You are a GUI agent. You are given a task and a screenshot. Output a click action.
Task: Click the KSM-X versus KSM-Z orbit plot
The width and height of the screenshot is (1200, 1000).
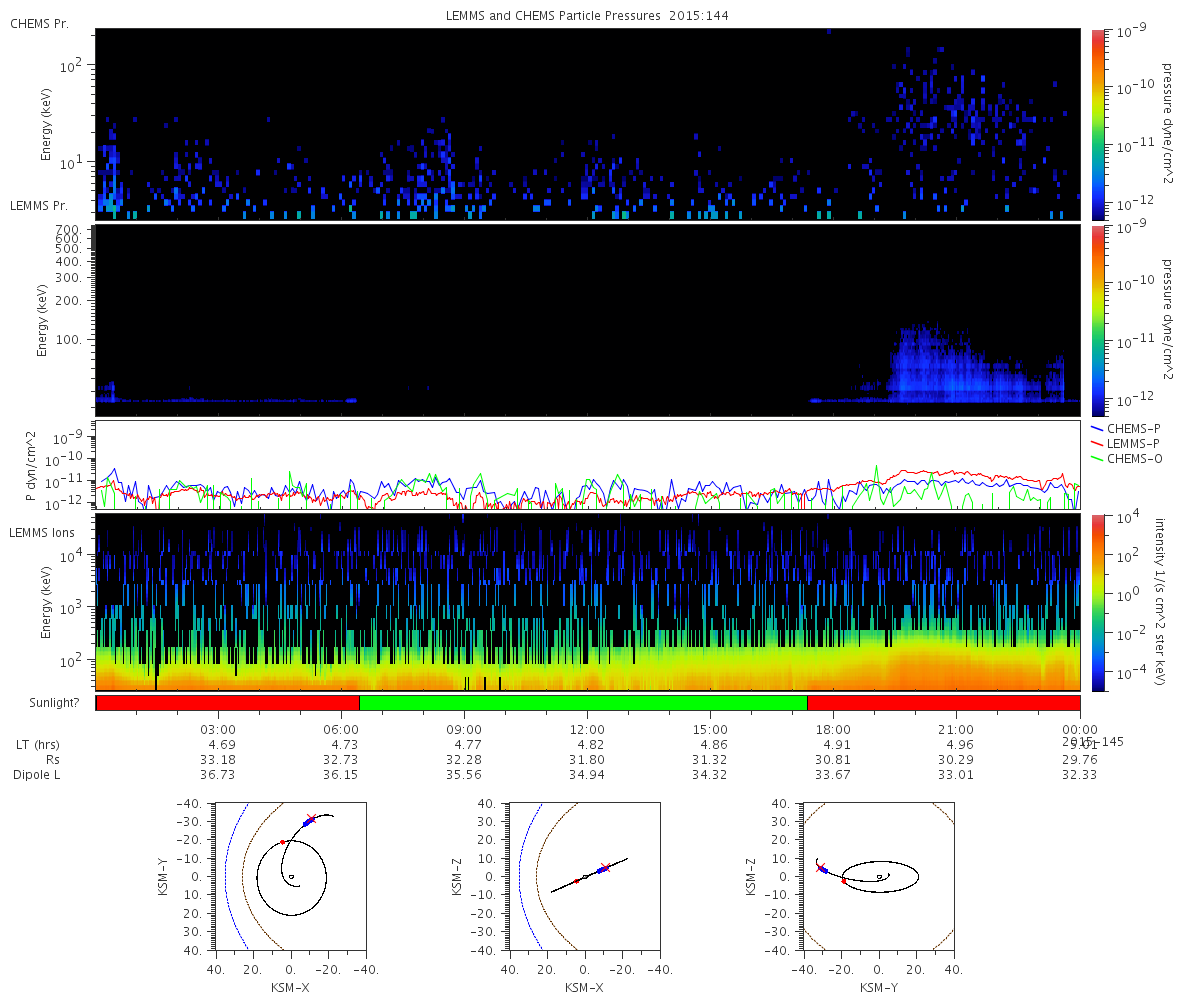pyautogui.click(x=585, y=875)
